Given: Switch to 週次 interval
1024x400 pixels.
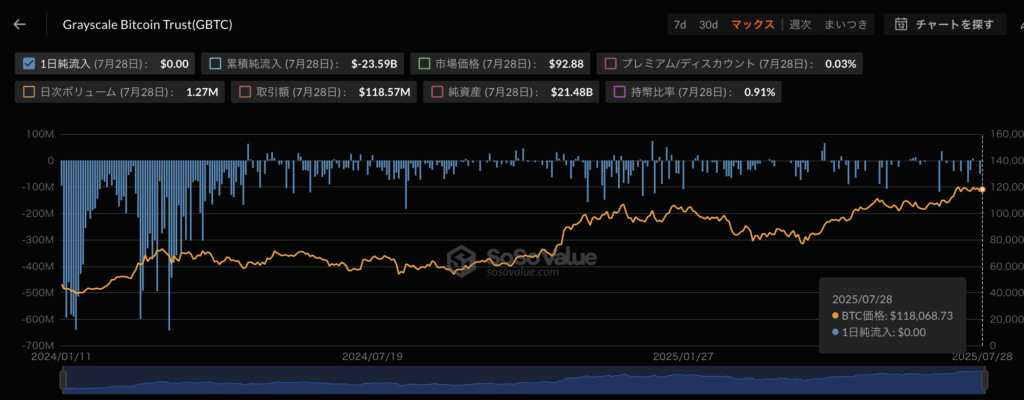Looking at the screenshot, I should point(800,25).
